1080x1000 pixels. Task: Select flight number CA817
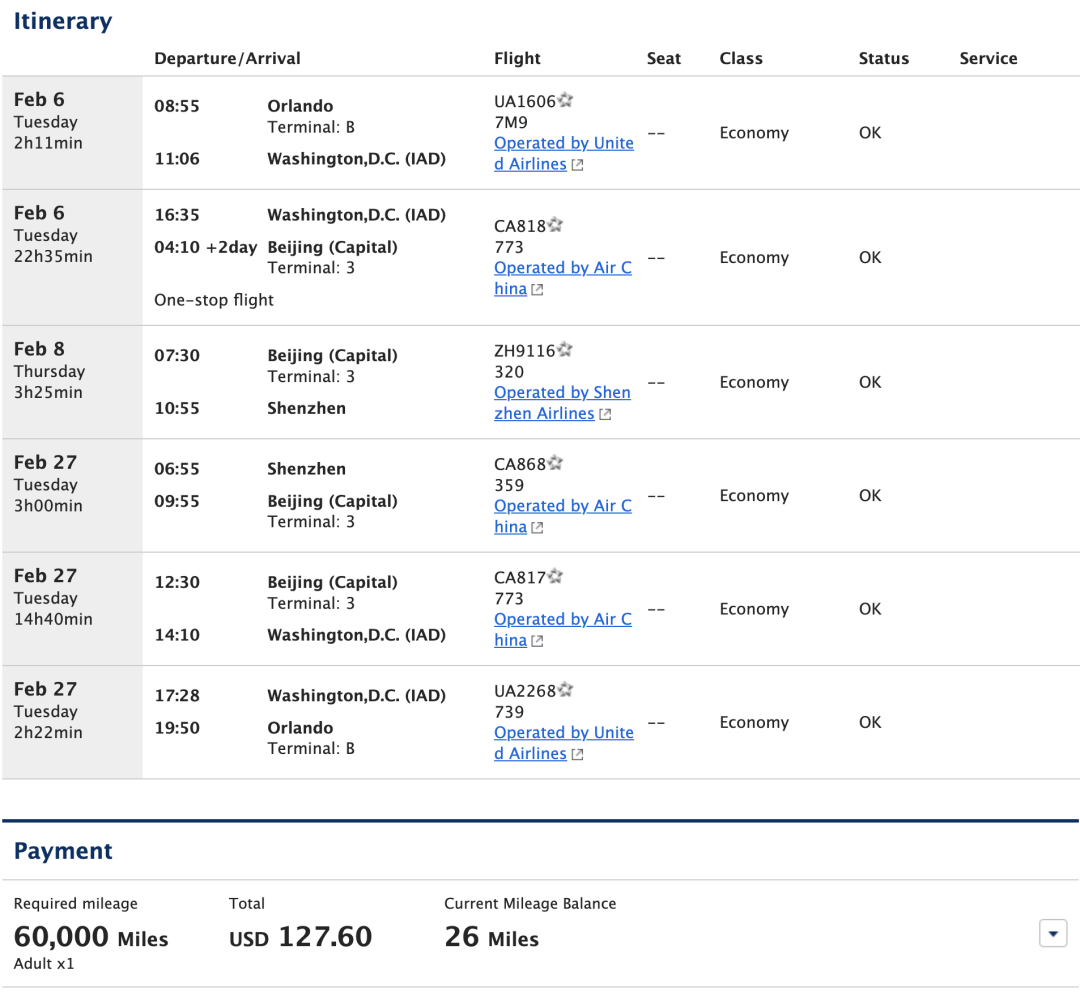[520, 578]
